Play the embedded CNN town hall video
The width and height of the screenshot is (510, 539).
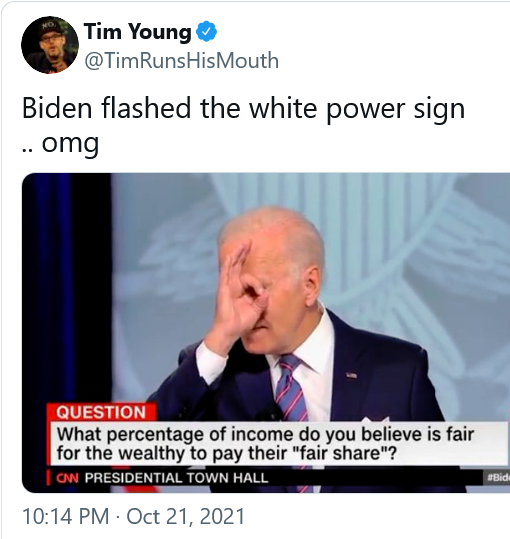click(266, 333)
